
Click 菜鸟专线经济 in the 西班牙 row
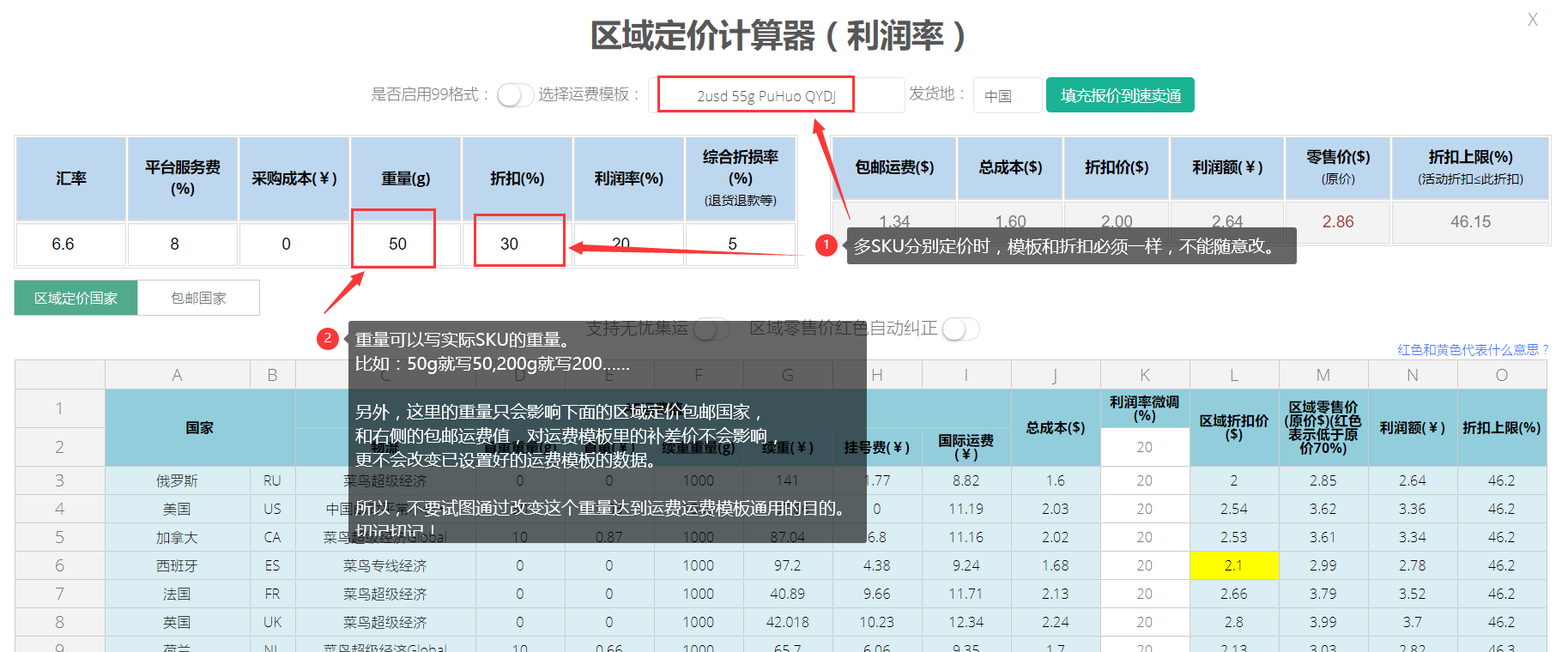[385, 565]
